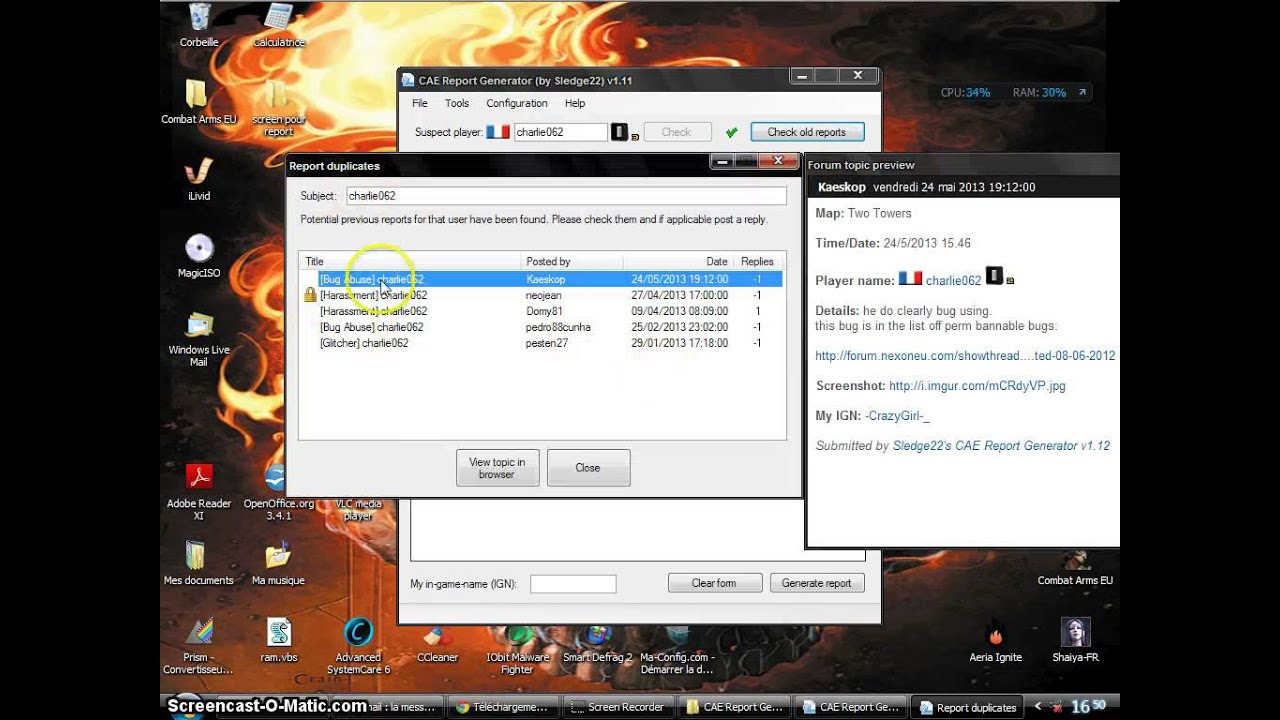This screenshot has width=1280, height=720.
Task: Select the Glitcher report by pesten27
Action: pos(541,343)
